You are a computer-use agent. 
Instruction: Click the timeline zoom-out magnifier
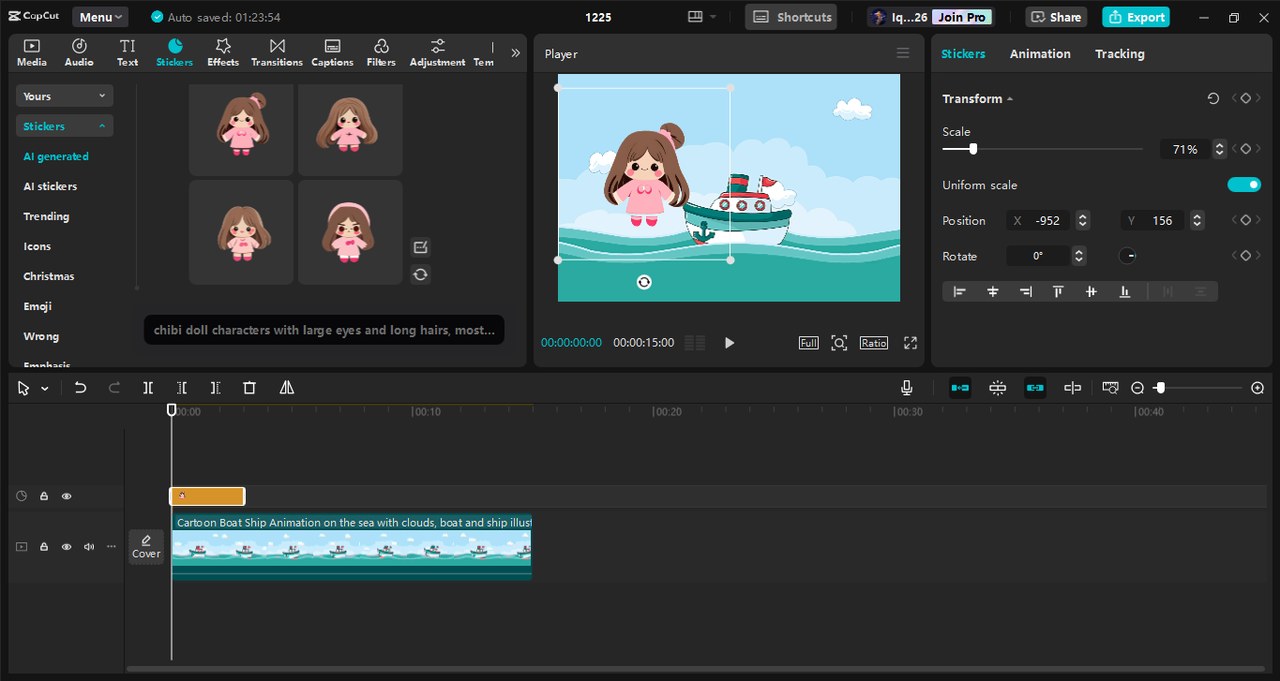1138,388
